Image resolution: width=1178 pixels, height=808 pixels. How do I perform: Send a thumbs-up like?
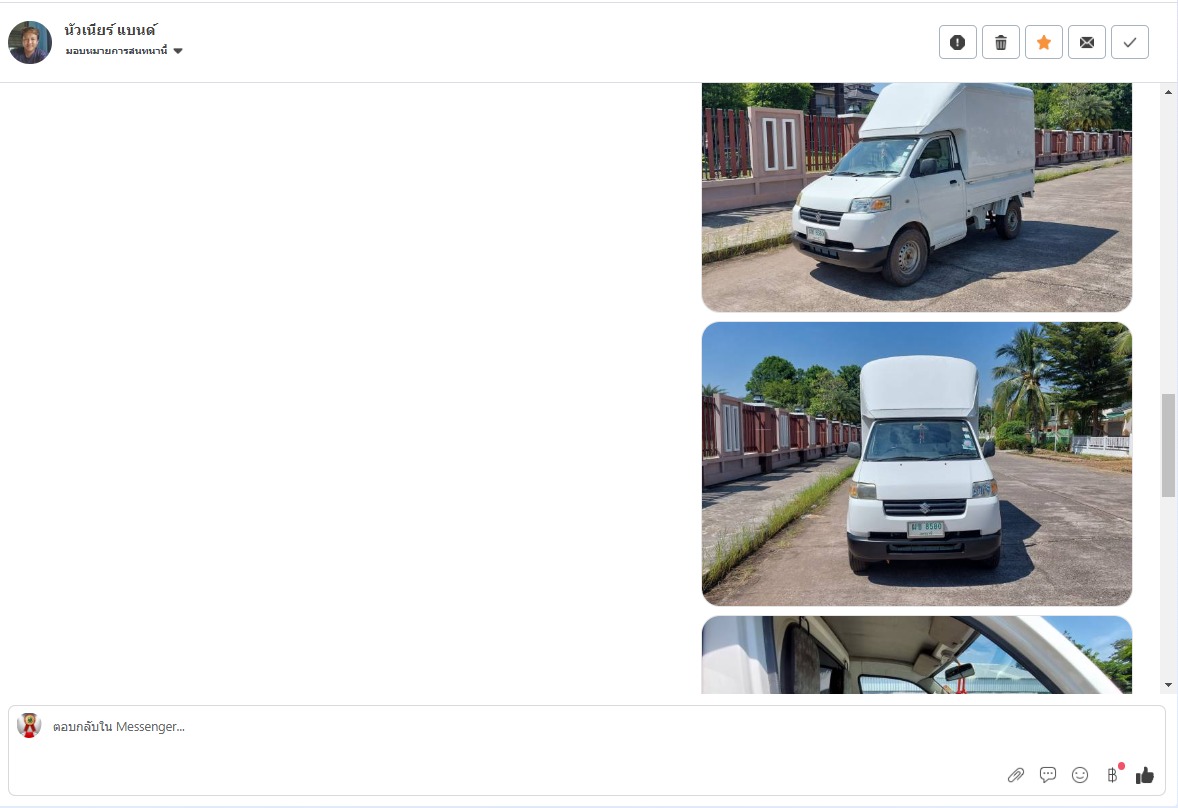(1144, 775)
